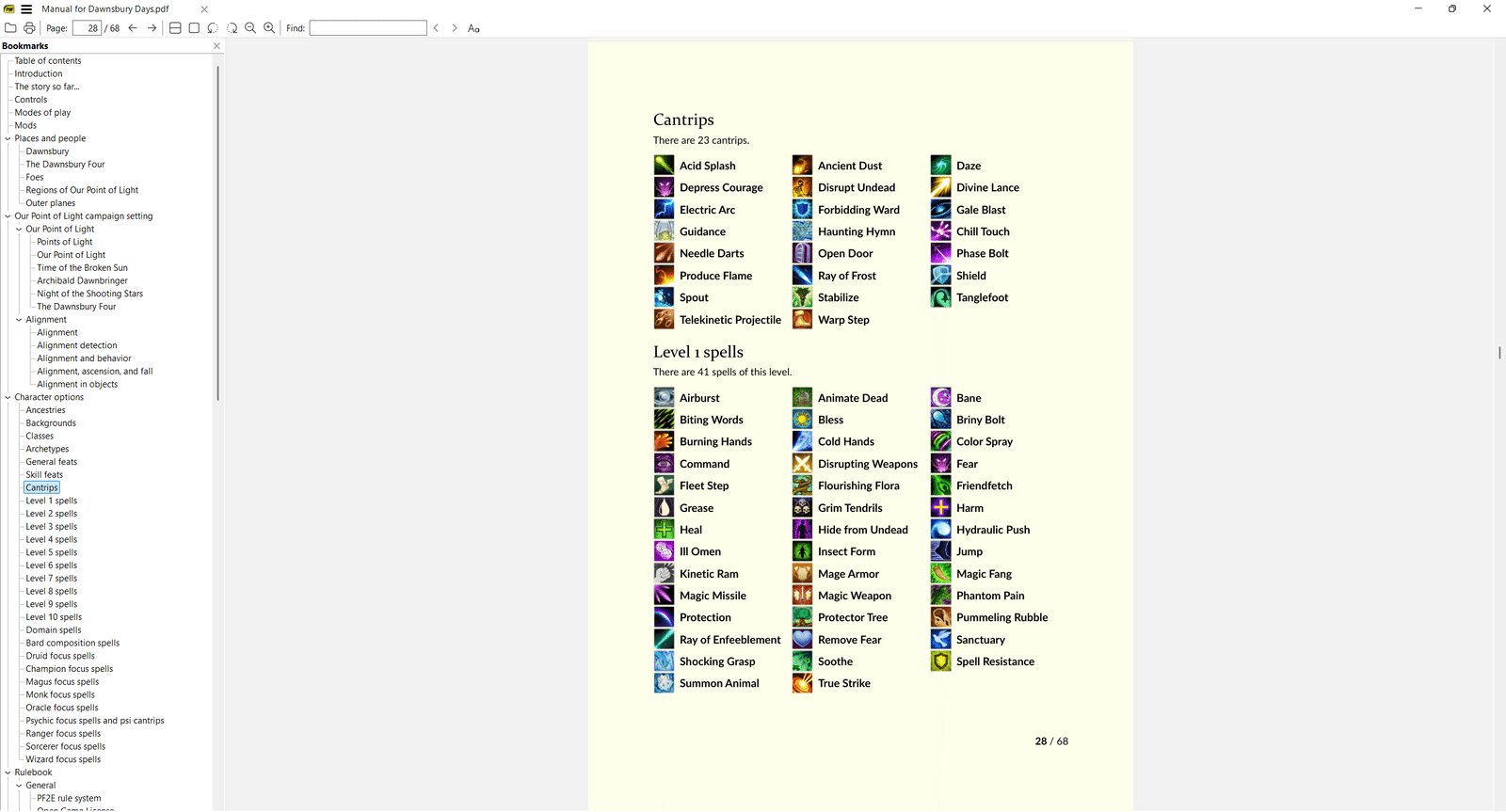Click the page number input box
Viewport: 1506px width, 812px height.
pyautogui.click(x=88, y=28)
